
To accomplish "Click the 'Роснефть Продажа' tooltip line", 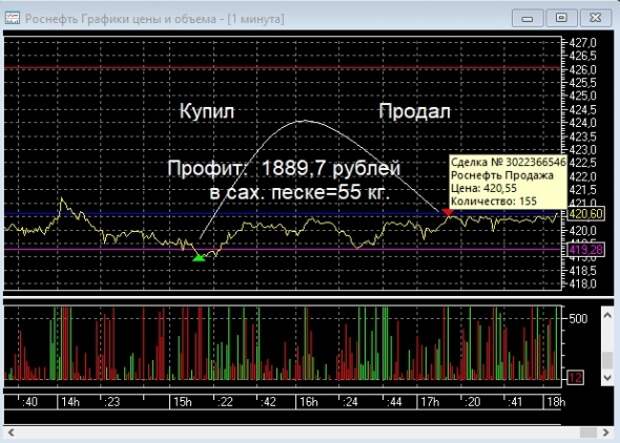I will (x=502, y=175).
